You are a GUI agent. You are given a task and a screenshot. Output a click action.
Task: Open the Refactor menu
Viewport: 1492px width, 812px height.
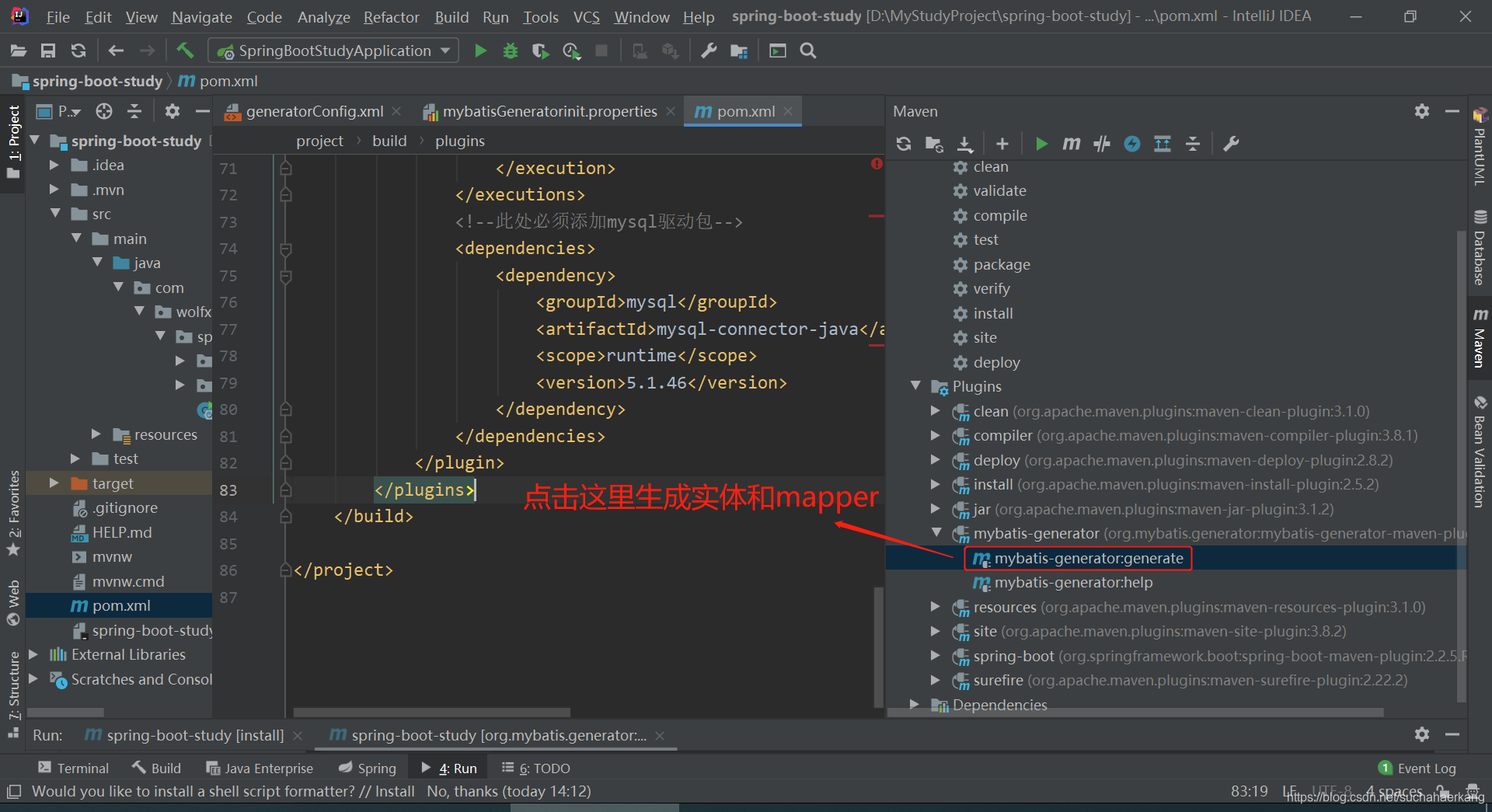[x=391, y=16]
